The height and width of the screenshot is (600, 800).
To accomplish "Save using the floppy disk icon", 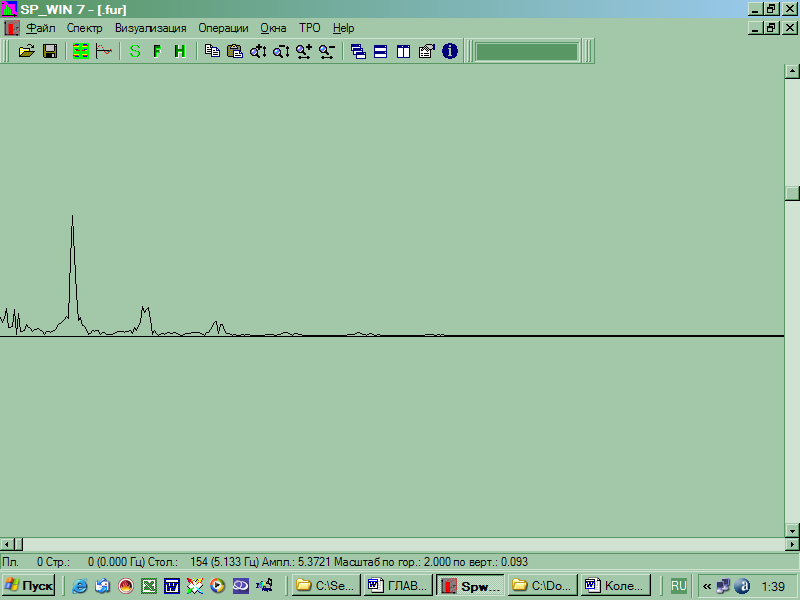I will pyautogui.click(x=50, y=51).
